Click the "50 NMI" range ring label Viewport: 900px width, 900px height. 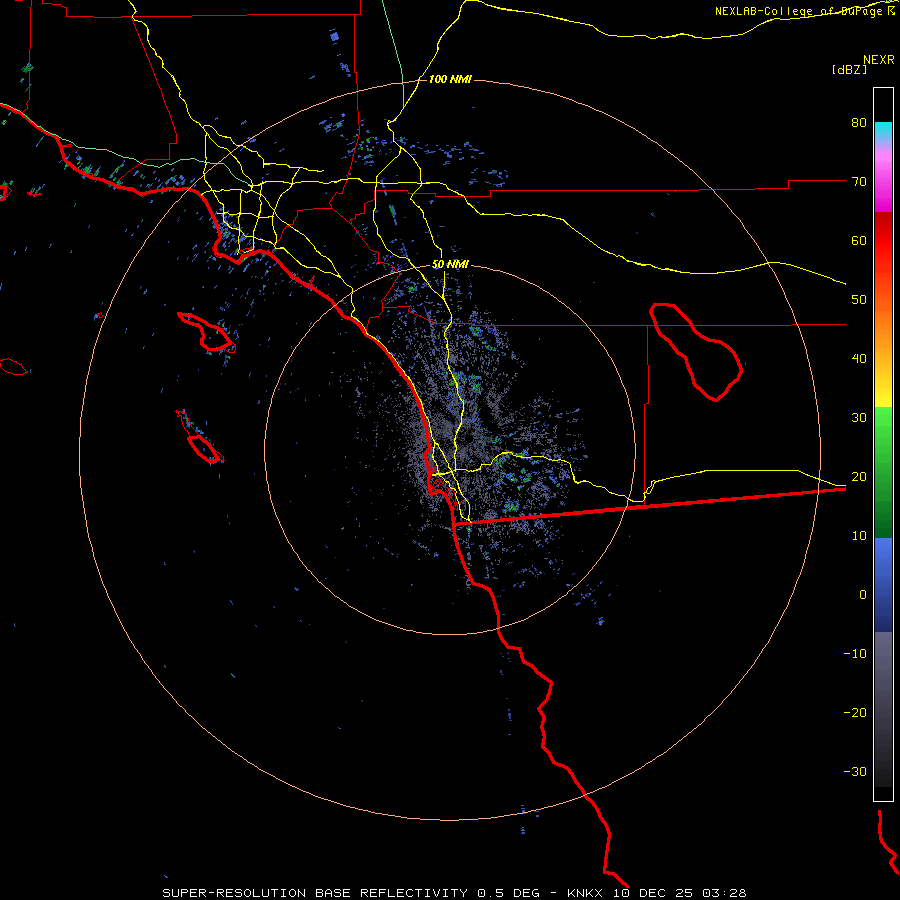click(450, 265)
